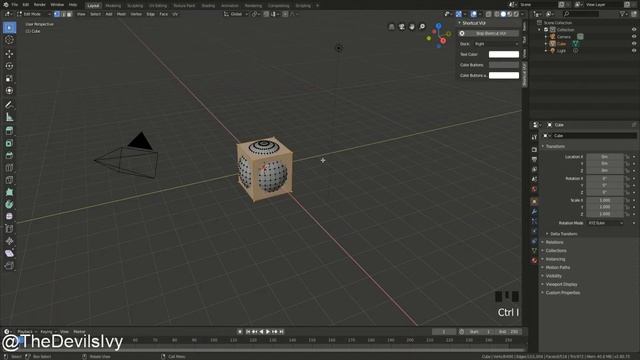
Task: Select the Measure tool
Action: coord(9,118)
